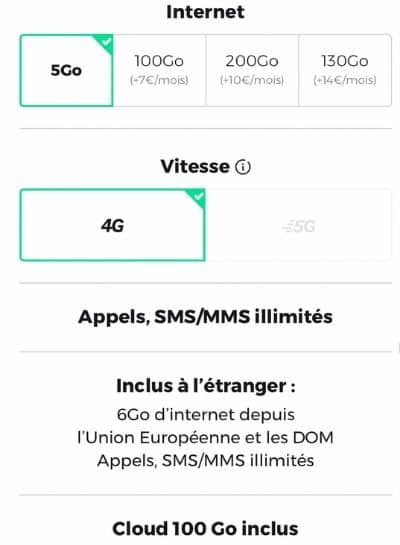Click the 6Go d'internet depuis line
Screen dimensions: 400x545
coord(206,415)
